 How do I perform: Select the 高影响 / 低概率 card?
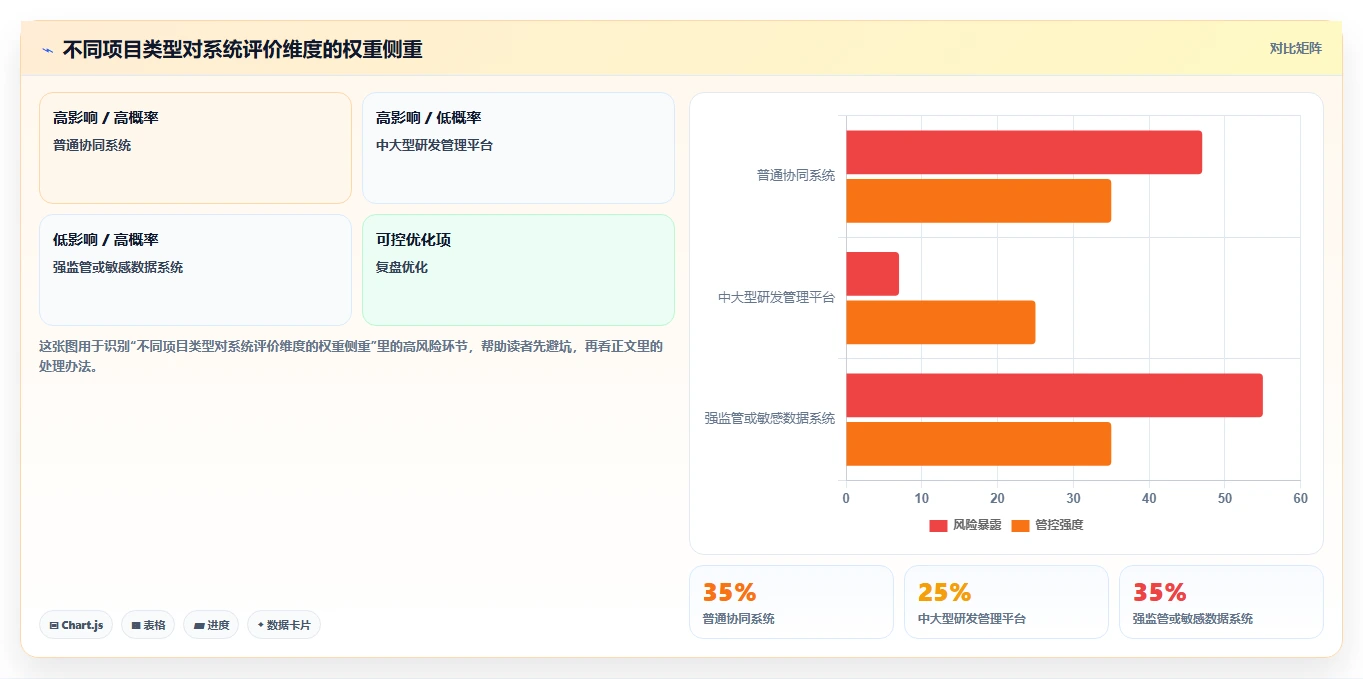tap(518, 148)
